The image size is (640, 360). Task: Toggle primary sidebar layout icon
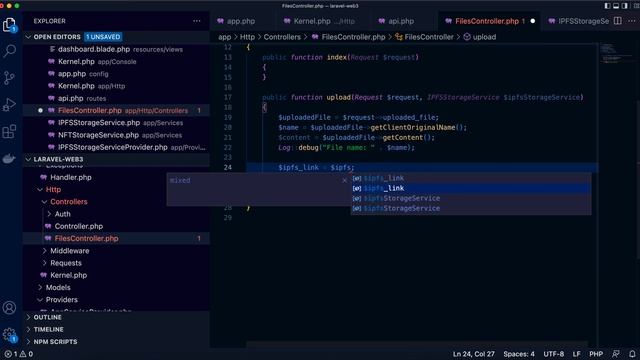[607, 6]
